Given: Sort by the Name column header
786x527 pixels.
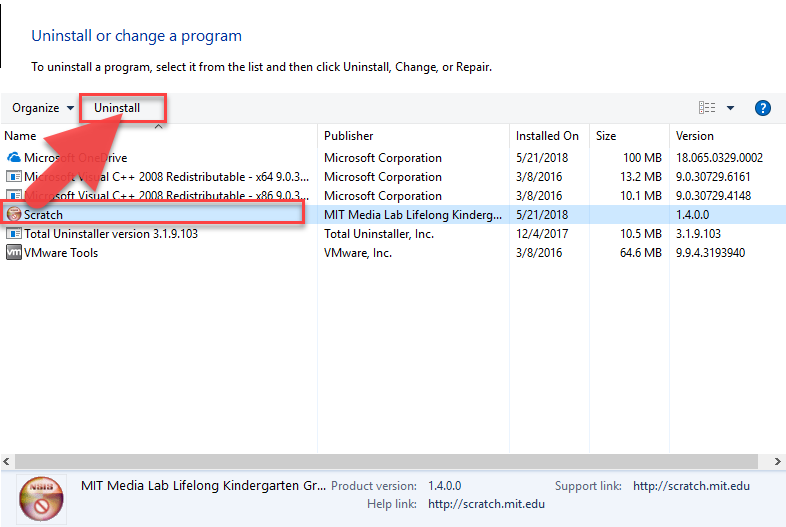Looking at the screenshot, I should pyautogui.click(x=158, y=136).
